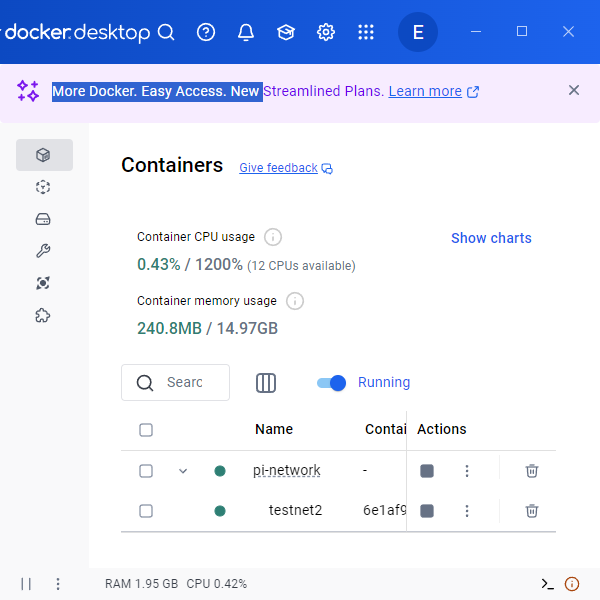The width and height of the screenshot is (600, 600).
Task: Open Images view in sidebar
Action: point(43,187)
